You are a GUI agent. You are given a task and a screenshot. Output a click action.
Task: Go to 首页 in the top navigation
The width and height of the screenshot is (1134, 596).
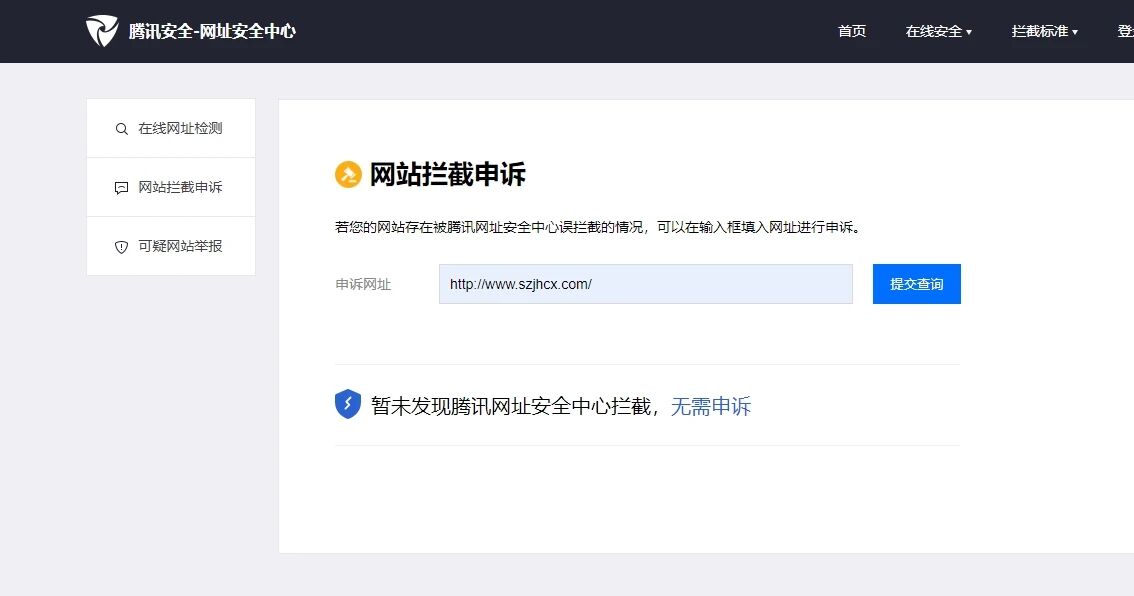coord(852,31)
